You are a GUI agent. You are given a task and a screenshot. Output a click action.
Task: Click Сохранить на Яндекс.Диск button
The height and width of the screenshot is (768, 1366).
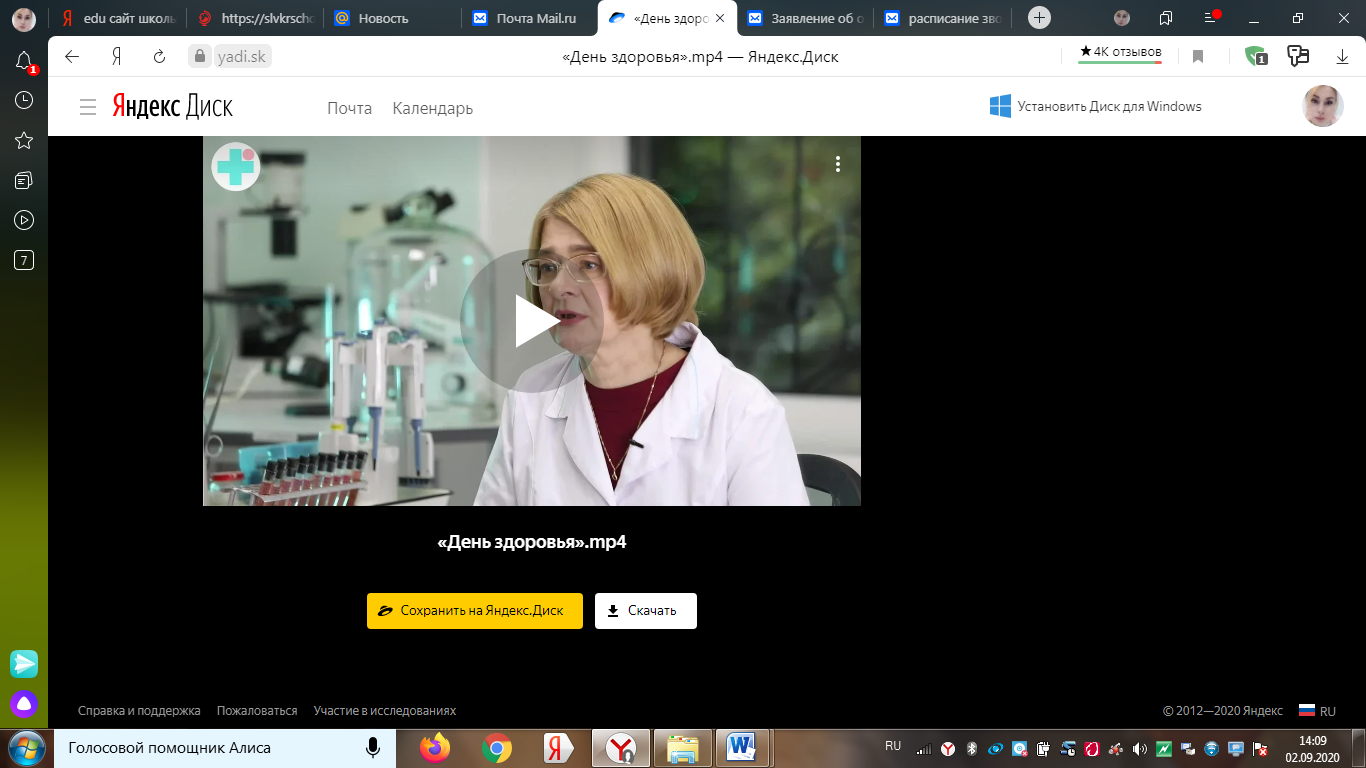tap(474, 611)
